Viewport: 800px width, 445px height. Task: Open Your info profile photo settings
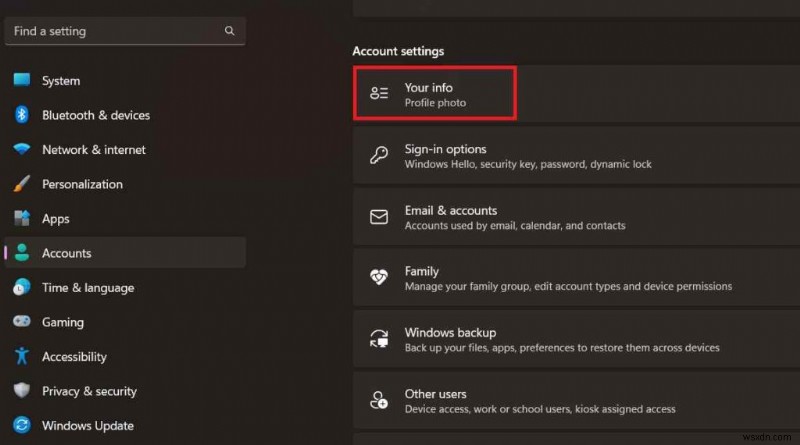(576, 93)
